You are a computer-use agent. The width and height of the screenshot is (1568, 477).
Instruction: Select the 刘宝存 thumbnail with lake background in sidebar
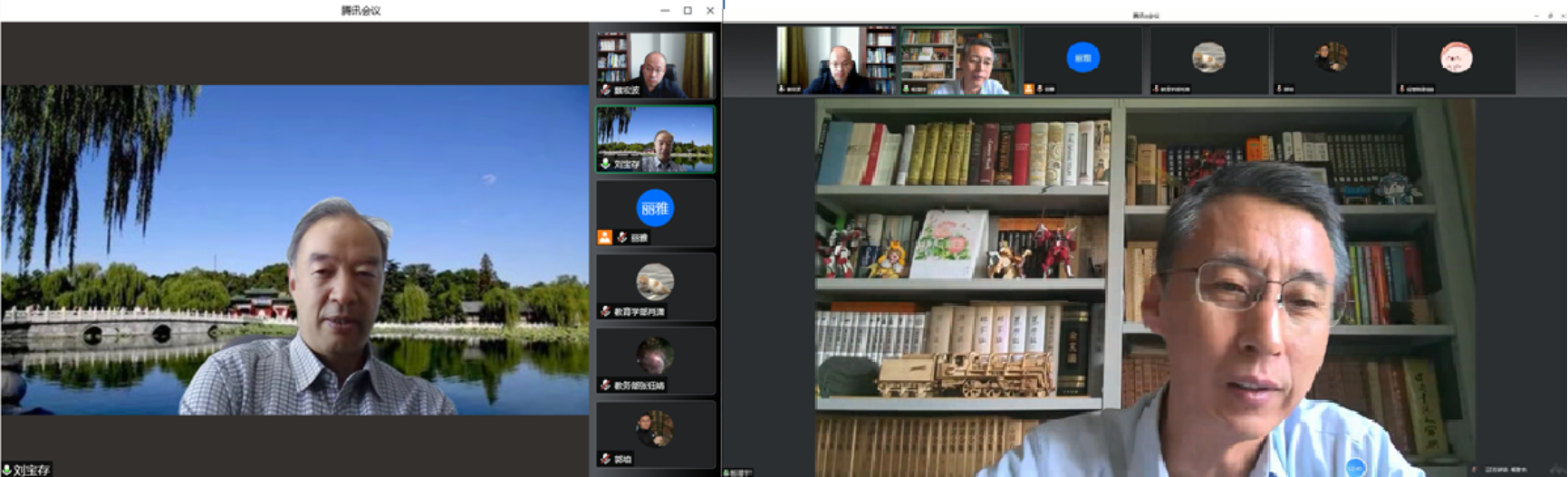click(x=655, y=138)
